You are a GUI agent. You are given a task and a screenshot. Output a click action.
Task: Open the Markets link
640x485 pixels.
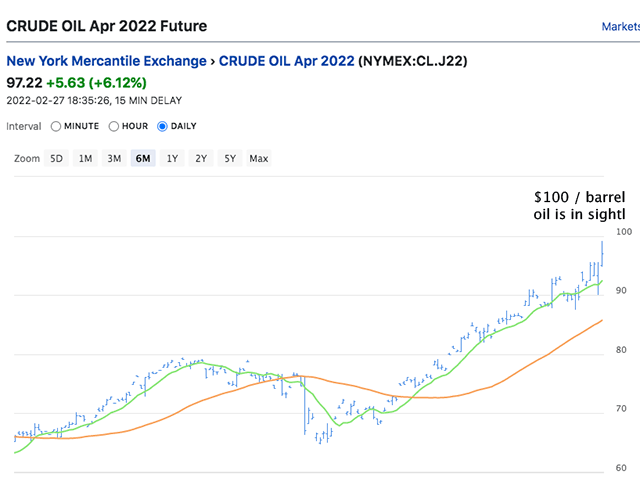click(620, 27)
